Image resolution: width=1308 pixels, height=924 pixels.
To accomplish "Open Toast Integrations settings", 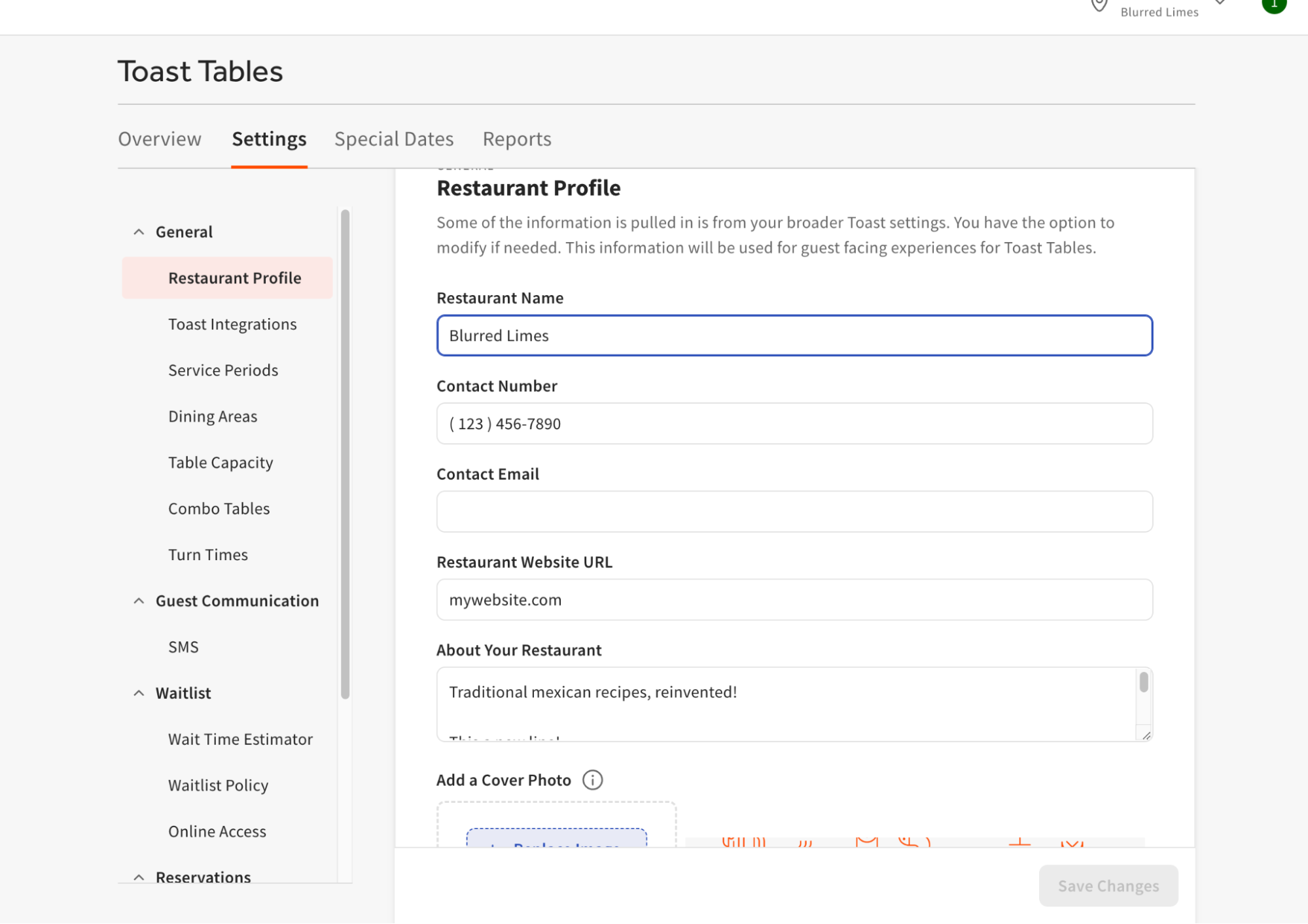I will point(232,323).
